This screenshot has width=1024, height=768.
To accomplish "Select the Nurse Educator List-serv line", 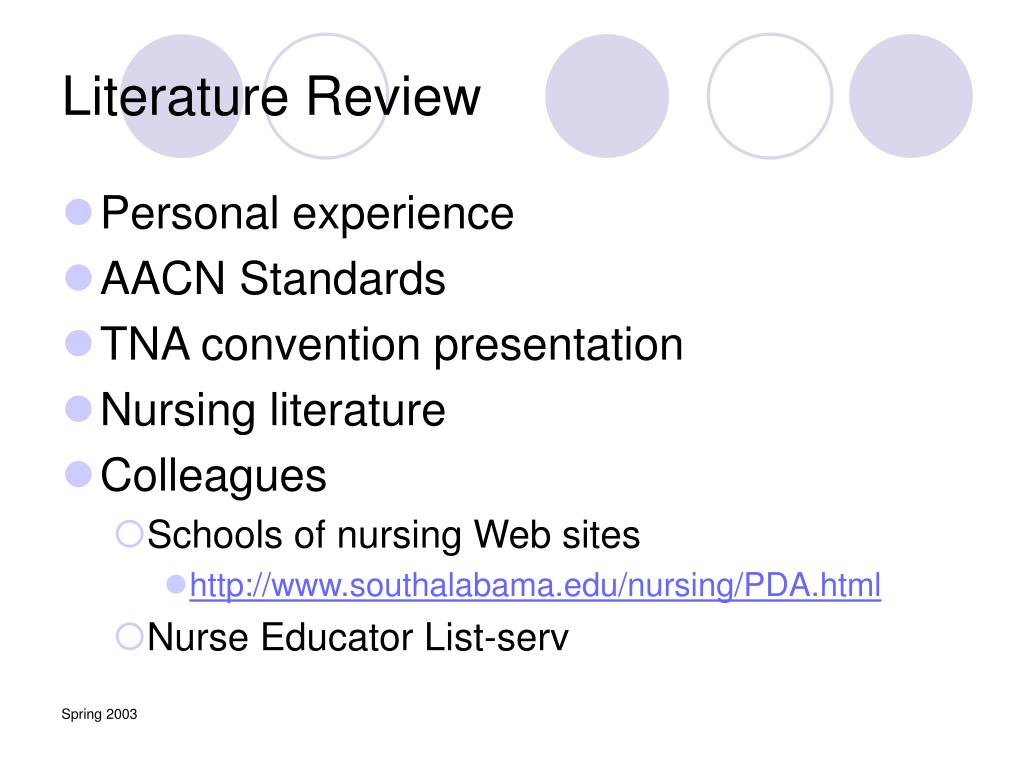I will click(358, 637).
